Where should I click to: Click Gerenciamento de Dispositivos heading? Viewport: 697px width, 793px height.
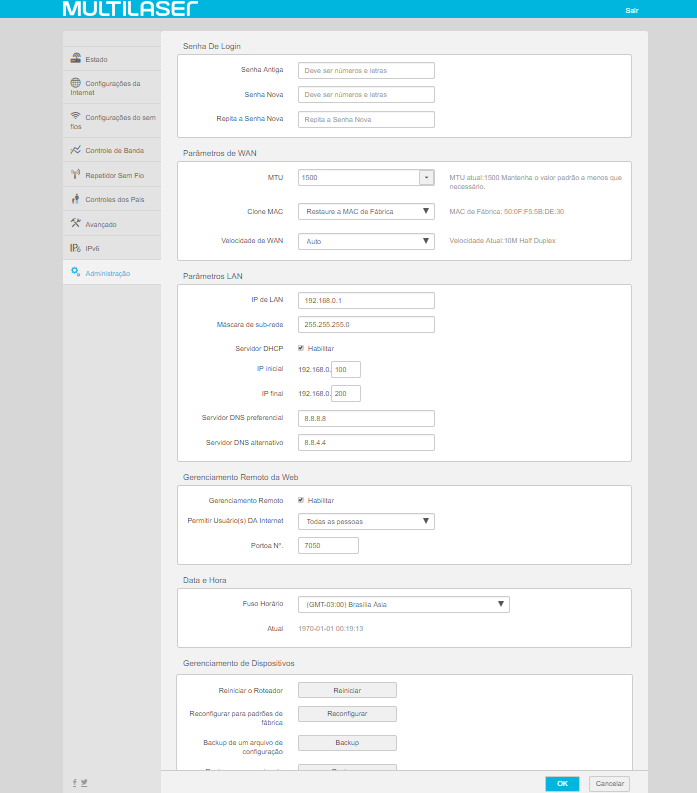pyautogui.click(x=238, y=663)
